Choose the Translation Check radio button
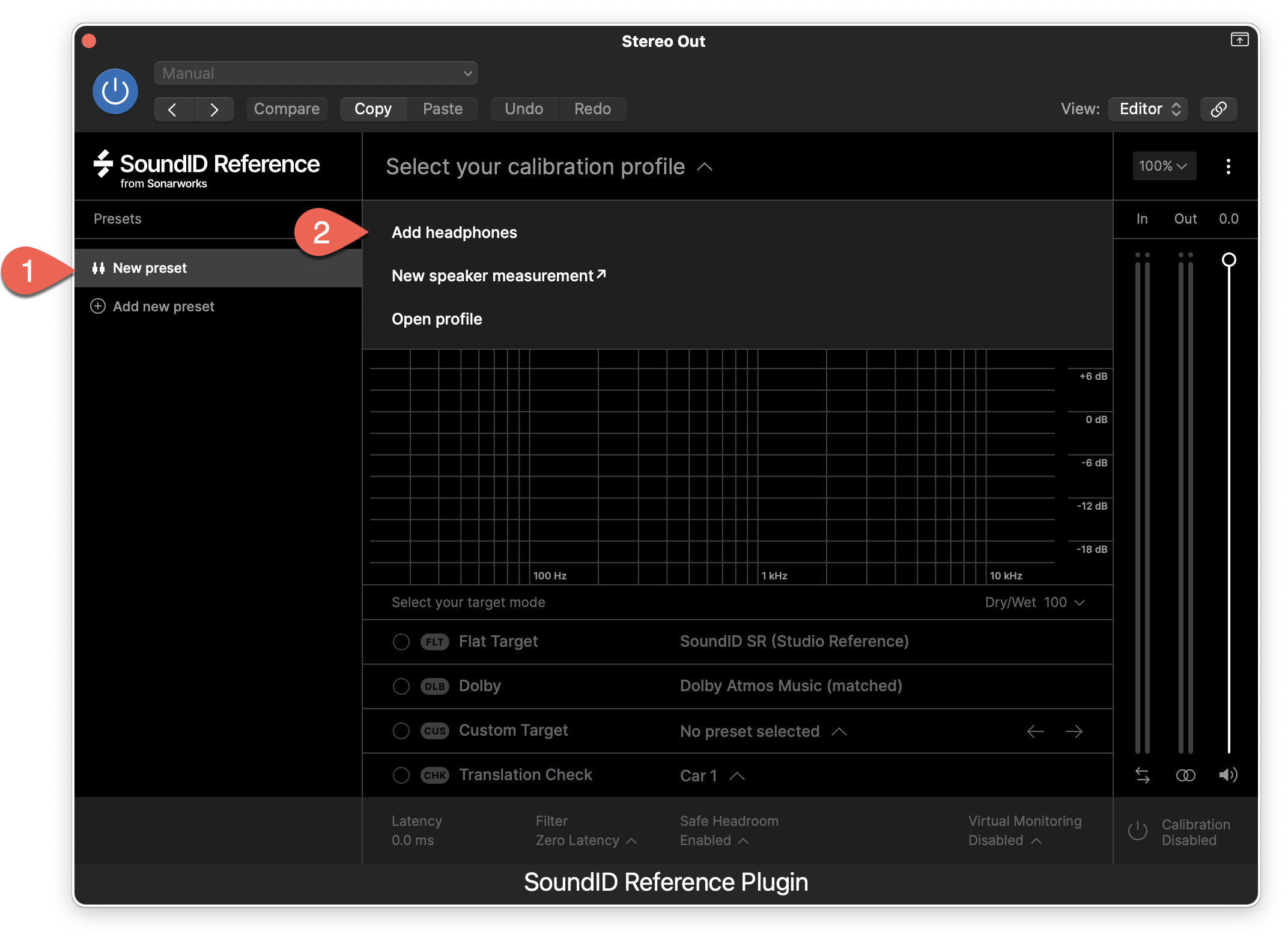Viewport: 1288px width, 940px height. (x=401, y=775)
